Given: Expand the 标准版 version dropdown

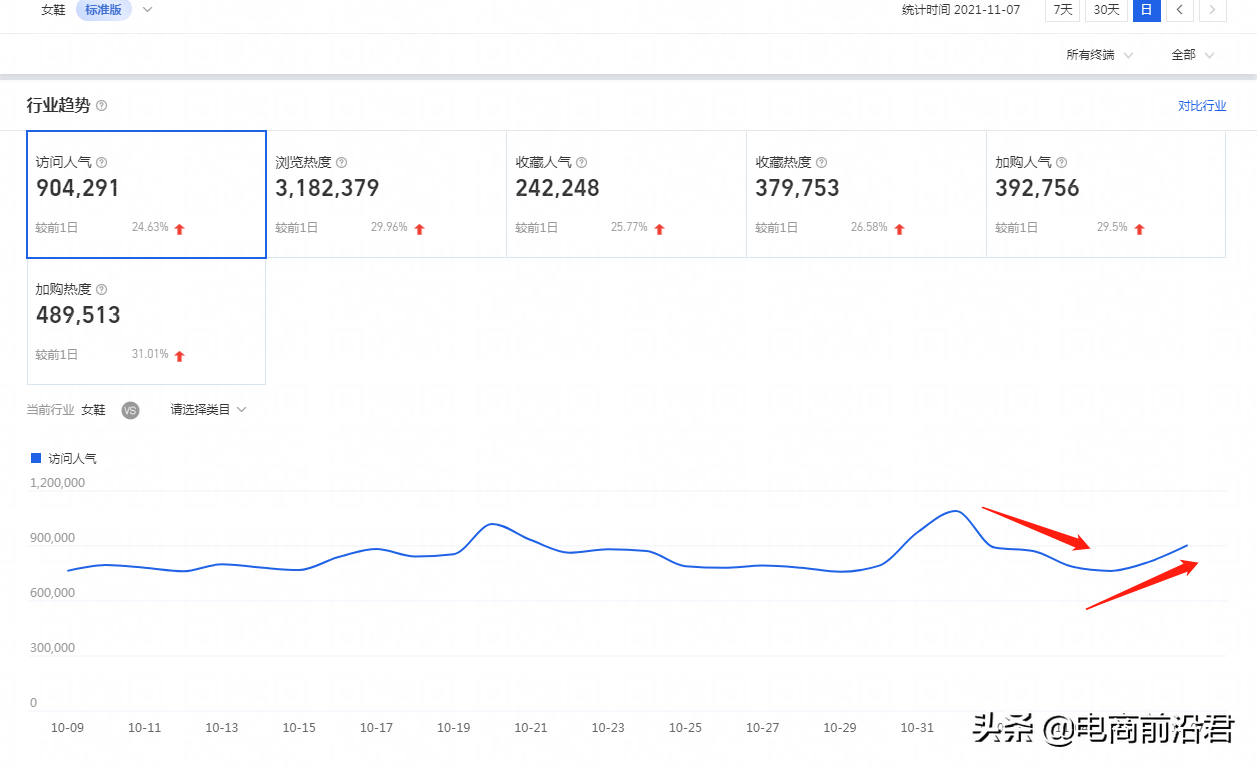Looking at the screenshot, I should [x=103, y=11].
